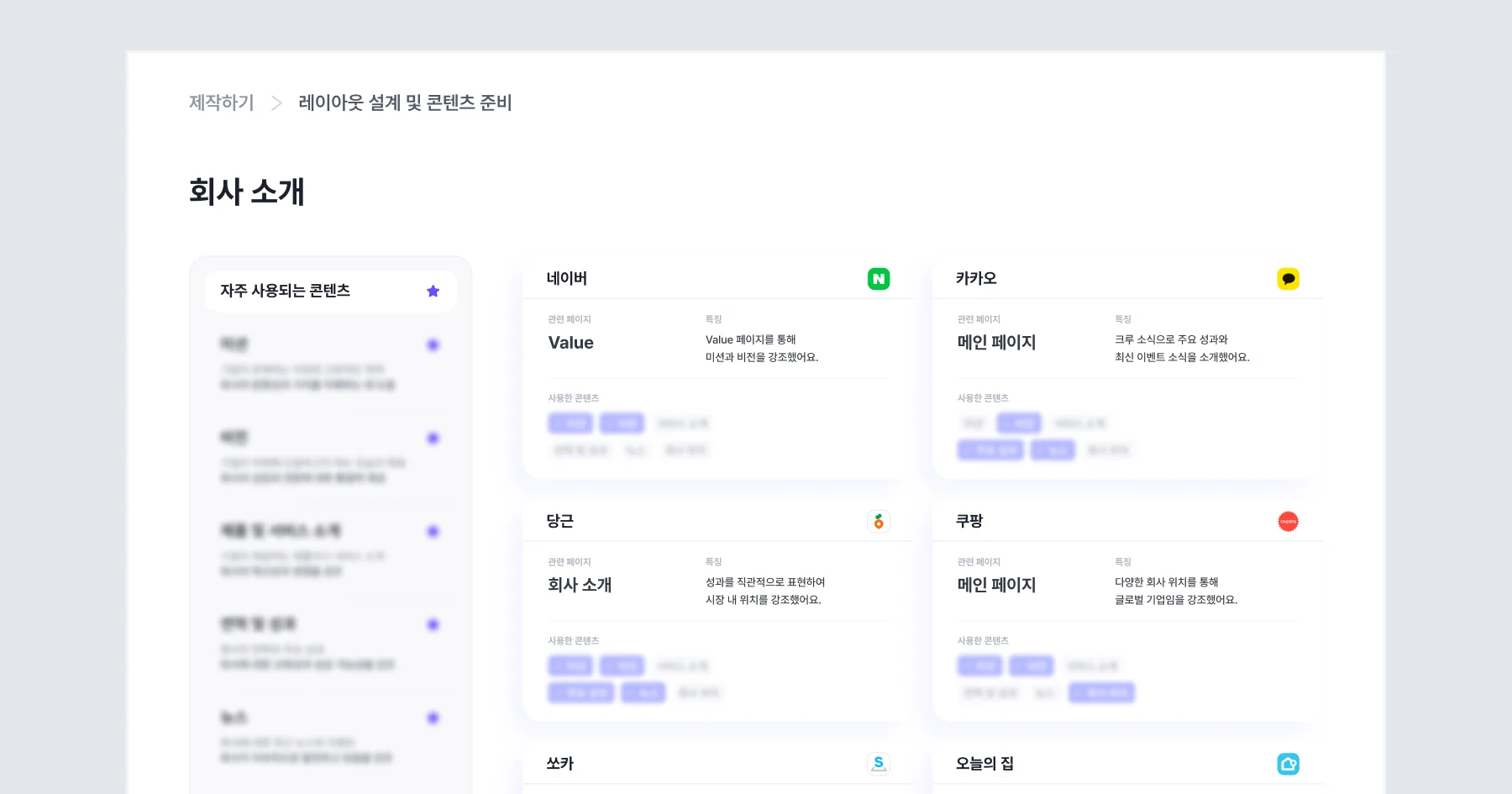
Task: Click the star icon beside 자주 사용되는 콘텐츠
Action: point(433,290)
